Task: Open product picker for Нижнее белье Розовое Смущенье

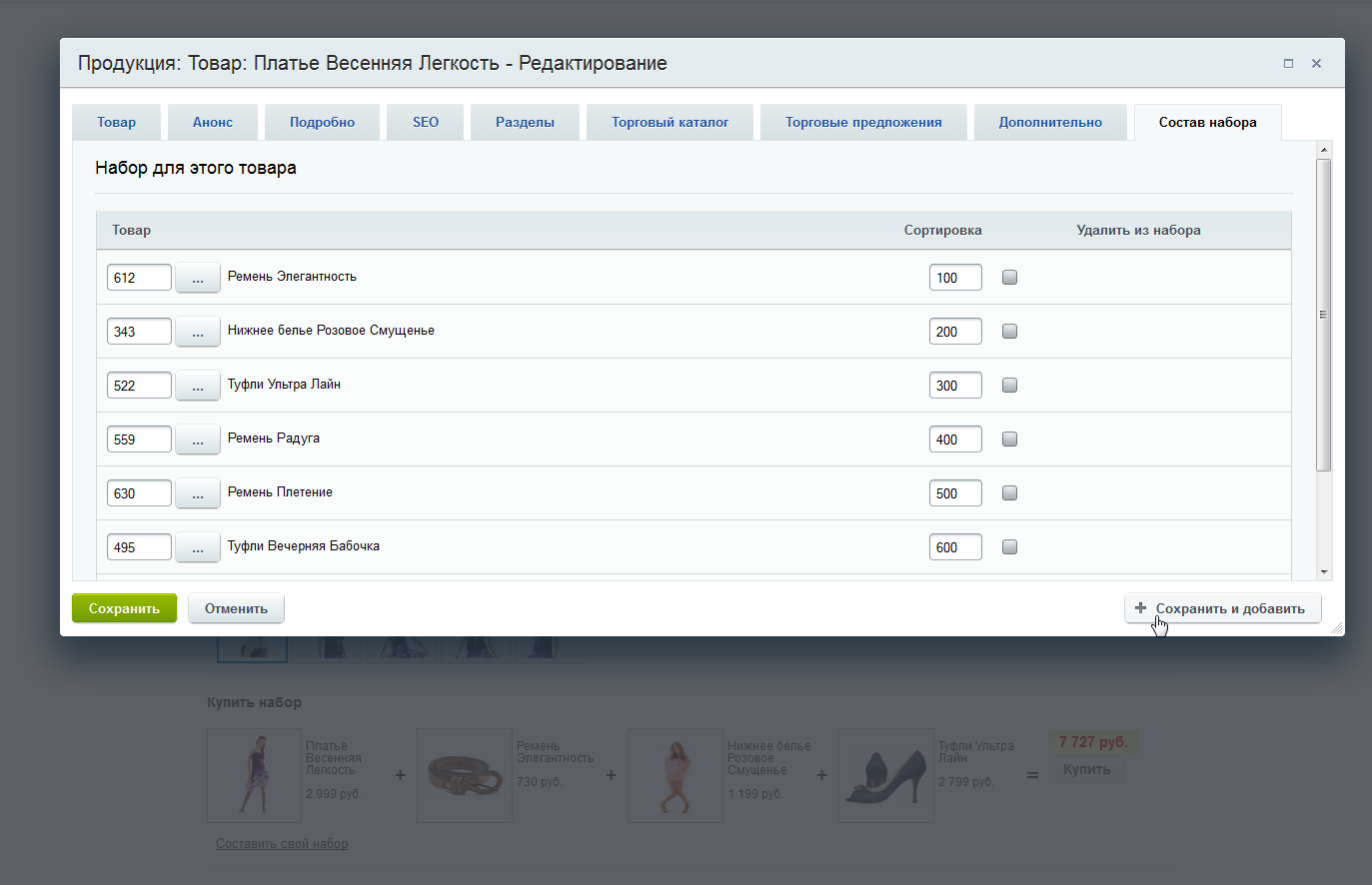Action: [198, 332]
